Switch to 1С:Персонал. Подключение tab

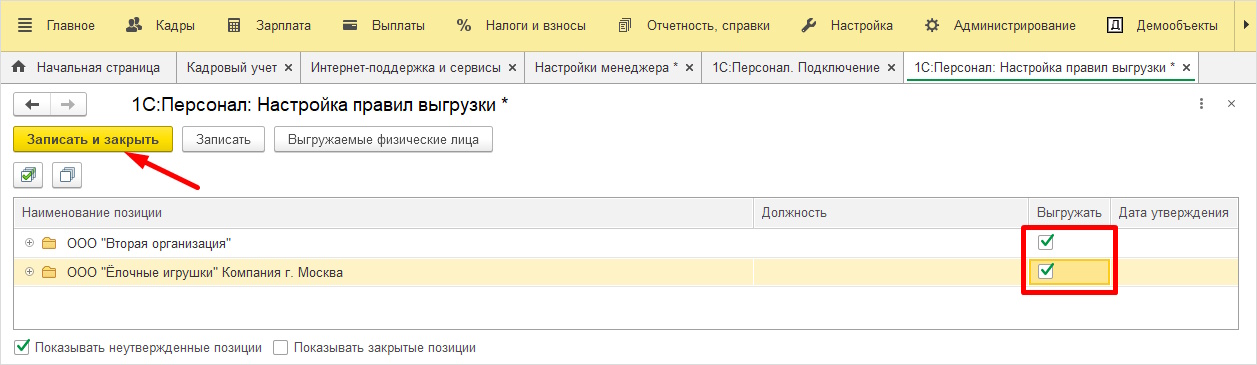pos(796,68)
